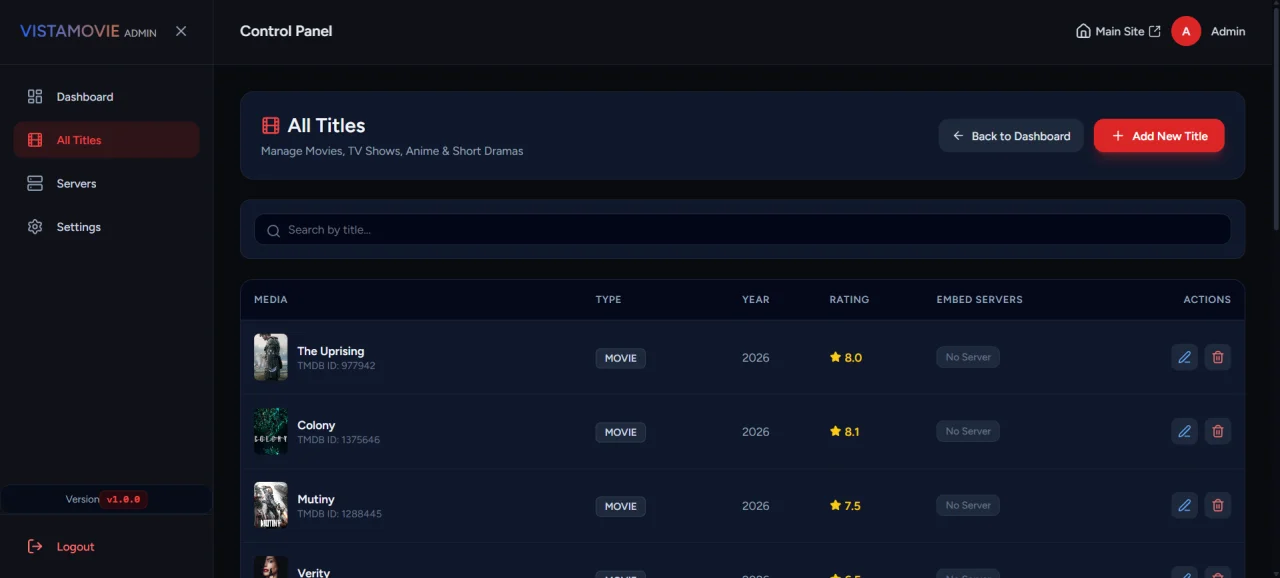
Task: Click TMDB ID: 977942 text
Action: pos(336,366)
